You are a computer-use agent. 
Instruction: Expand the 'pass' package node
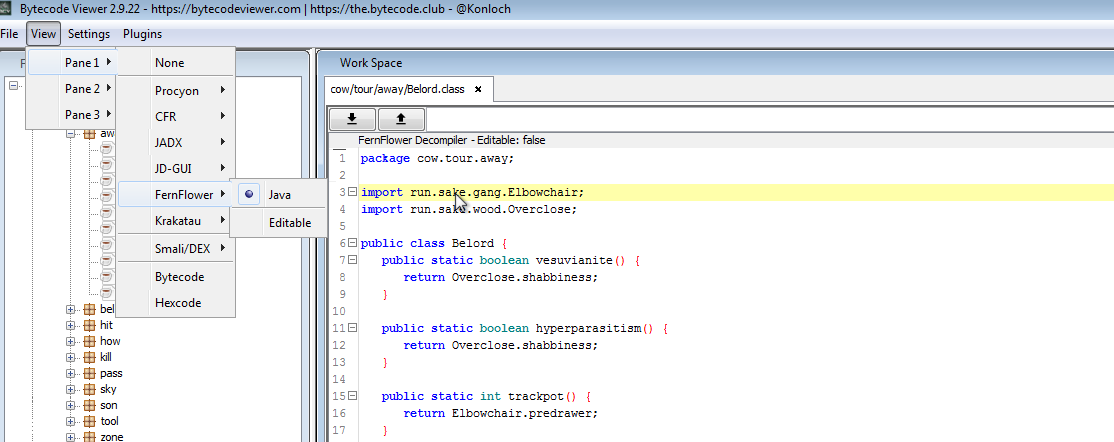(70, 373)
